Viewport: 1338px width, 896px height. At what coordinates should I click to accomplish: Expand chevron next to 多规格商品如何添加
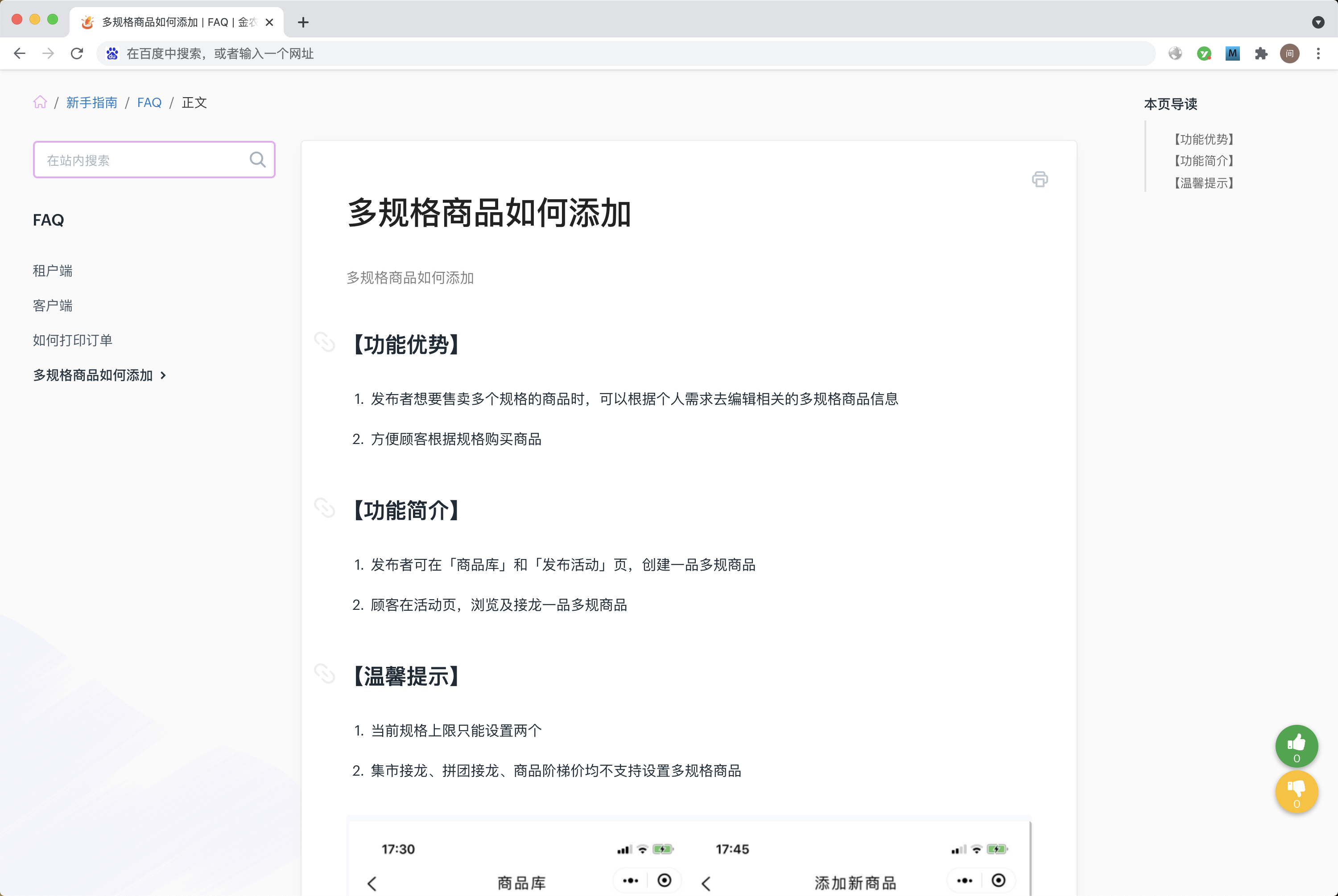164,375
